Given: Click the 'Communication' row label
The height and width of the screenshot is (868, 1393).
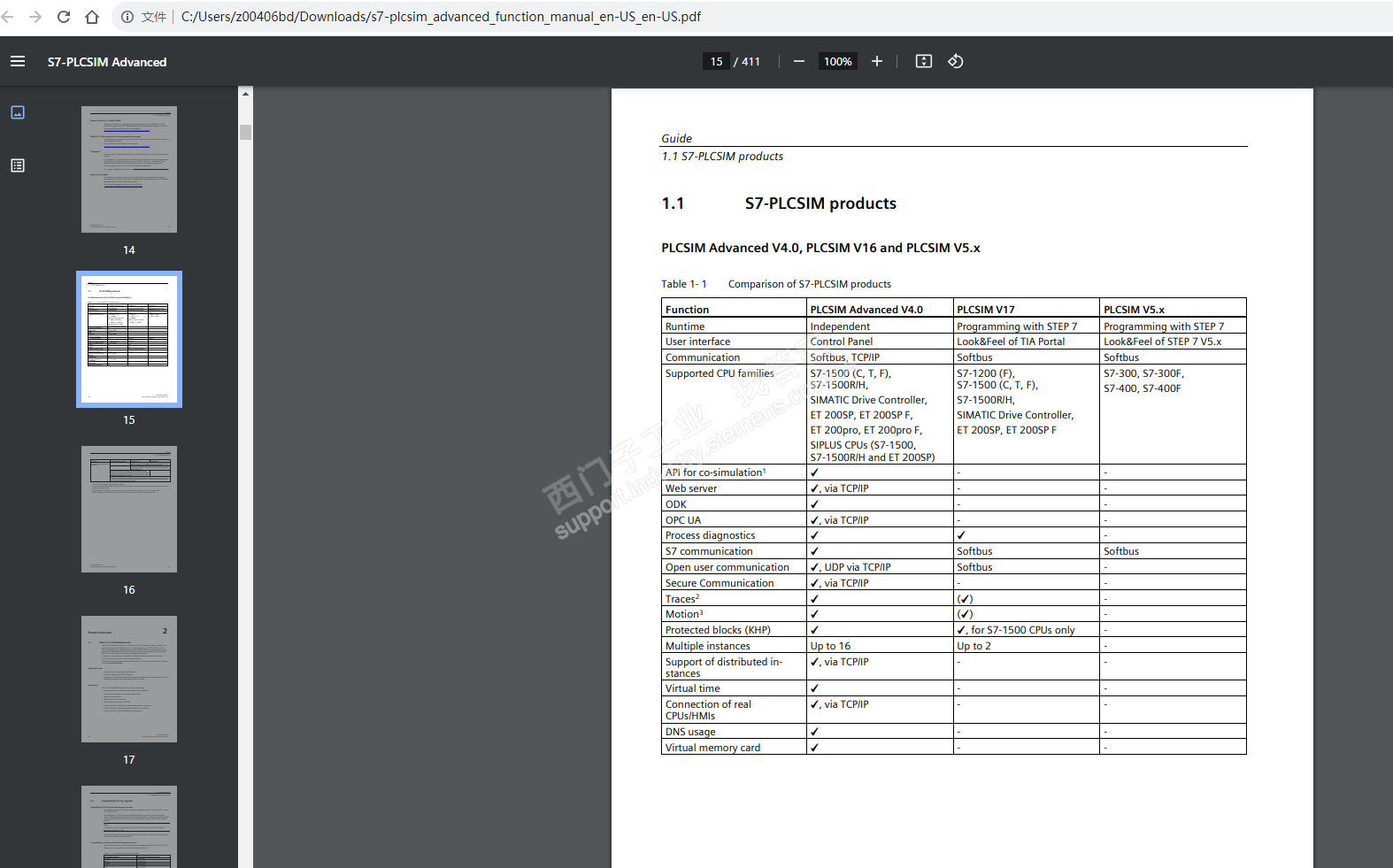Looking at the screenshot, I should (x=703, y=357).
